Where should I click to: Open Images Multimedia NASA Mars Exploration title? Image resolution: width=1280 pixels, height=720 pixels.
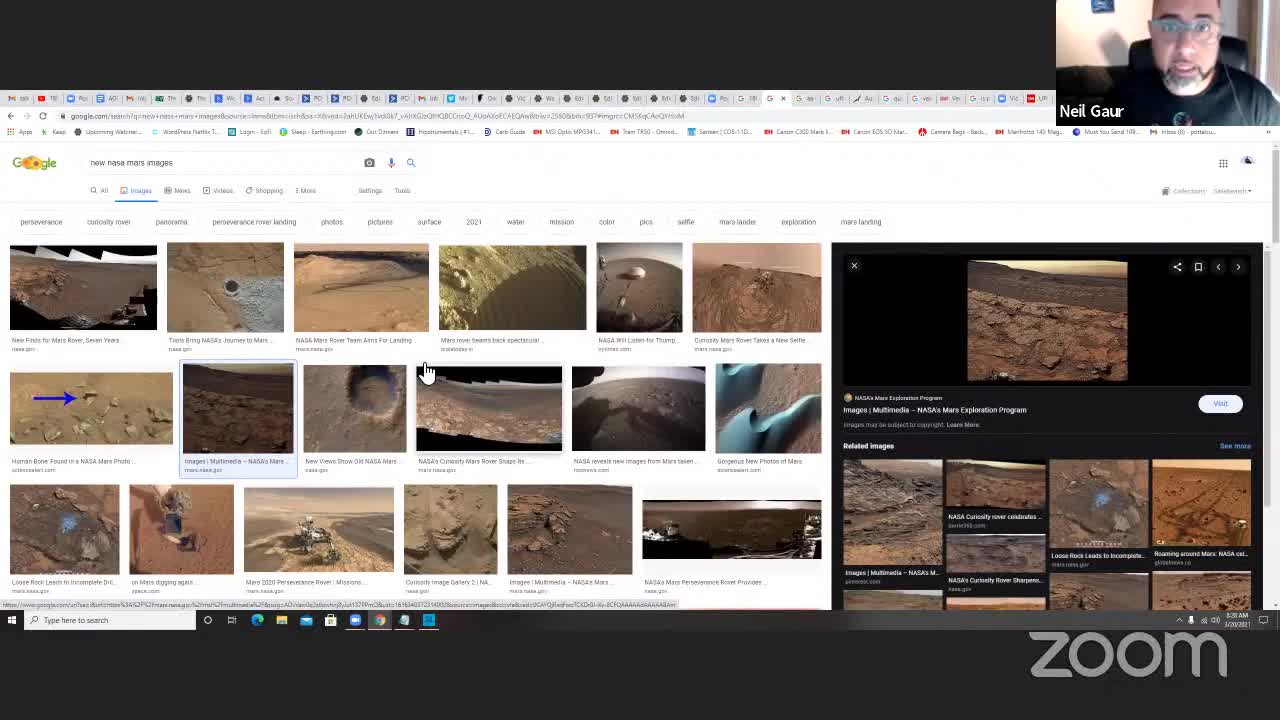[934, 410]
